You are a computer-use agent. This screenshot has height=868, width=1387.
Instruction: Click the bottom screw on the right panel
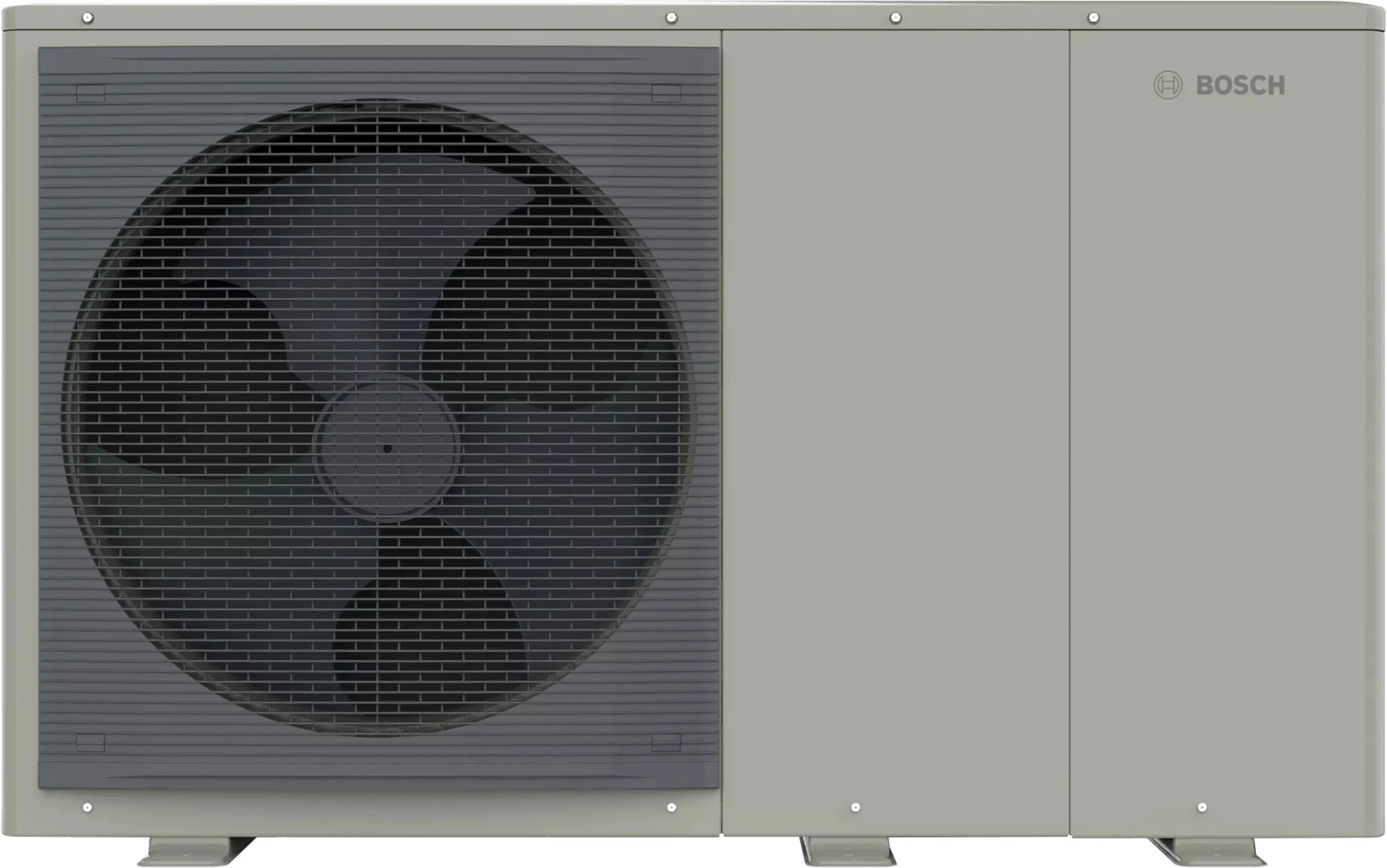(1202, 807)
